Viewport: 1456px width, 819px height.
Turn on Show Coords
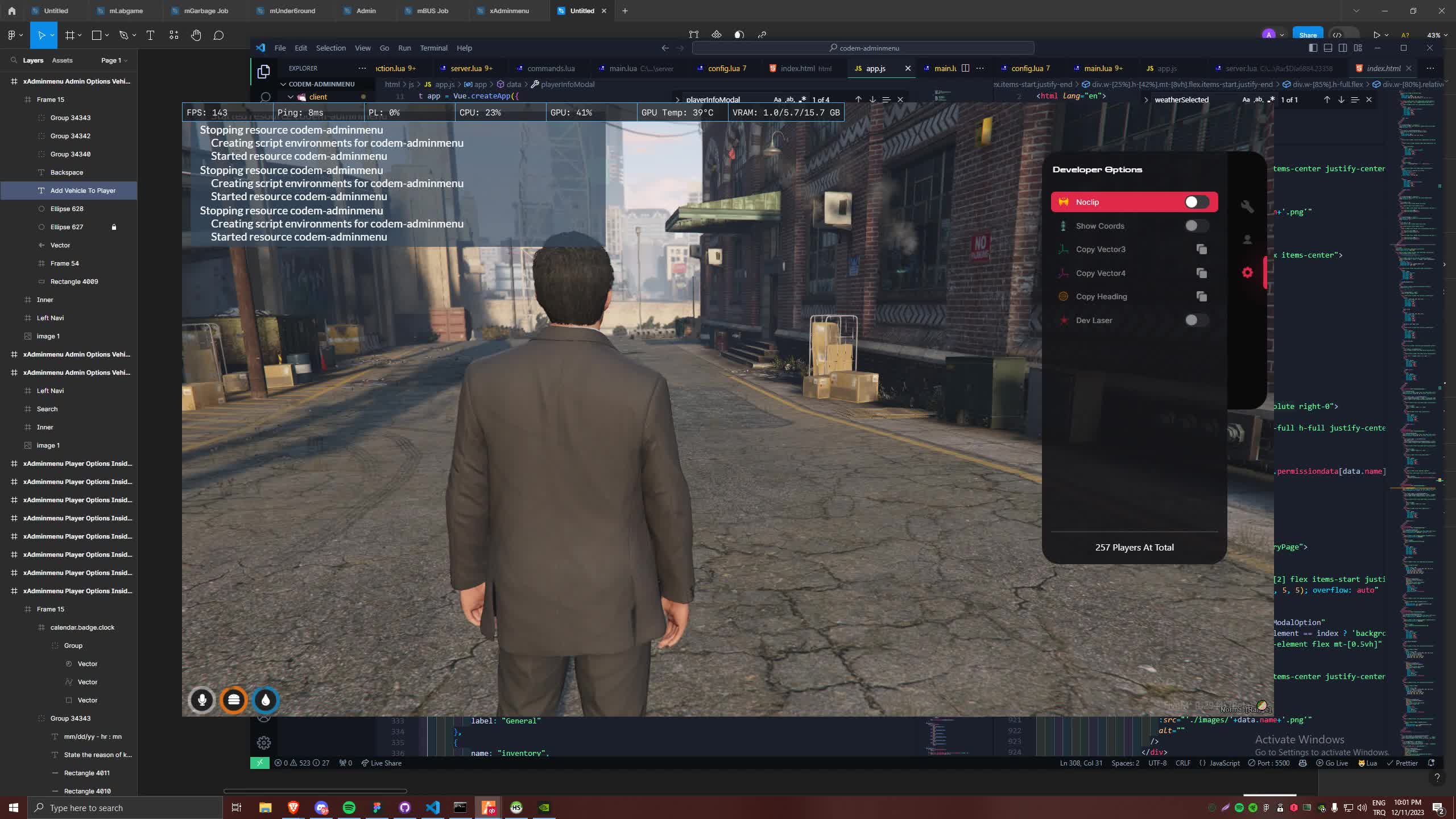tap(1197, 226)
